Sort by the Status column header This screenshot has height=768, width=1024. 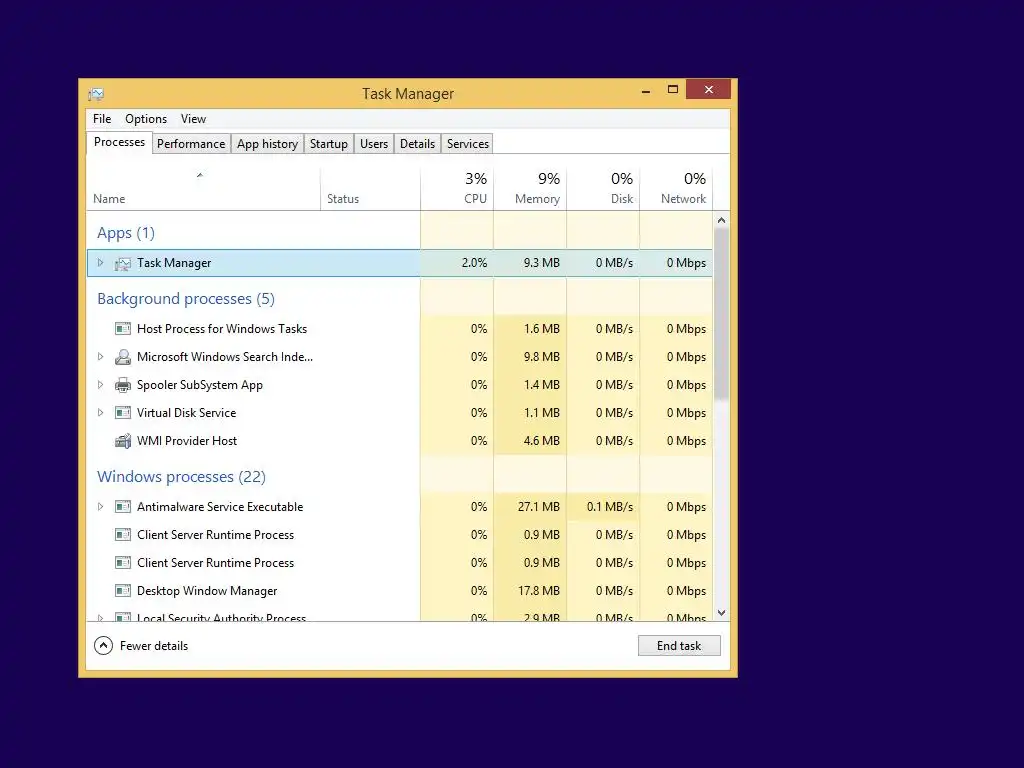pos(370,189)
